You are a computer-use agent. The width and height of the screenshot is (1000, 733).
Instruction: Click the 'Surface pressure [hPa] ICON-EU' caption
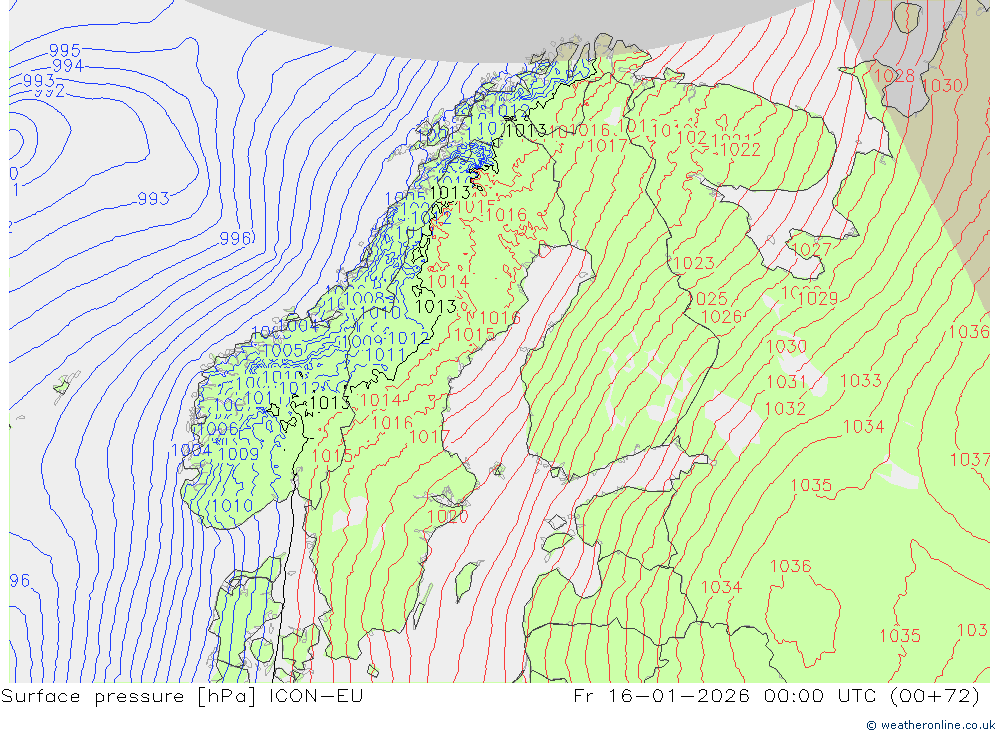182,695
